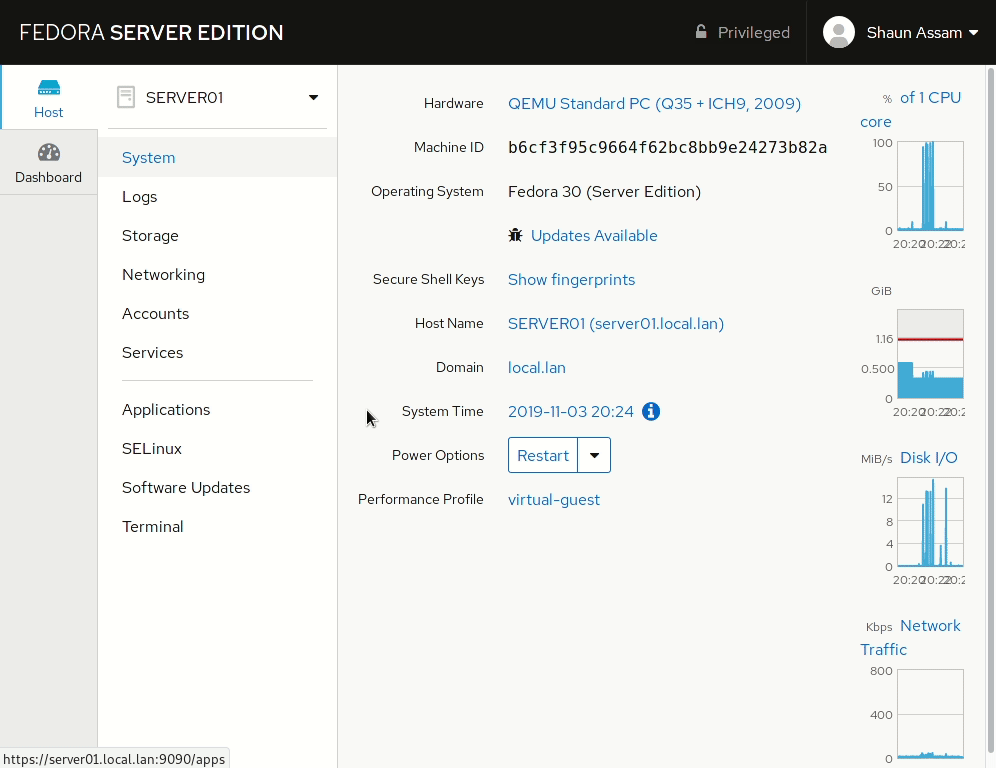This screenshot has width=996, height=768.
Task: Click the FEDORA SERVER EDITION title
Action: [x=151, y=32]
